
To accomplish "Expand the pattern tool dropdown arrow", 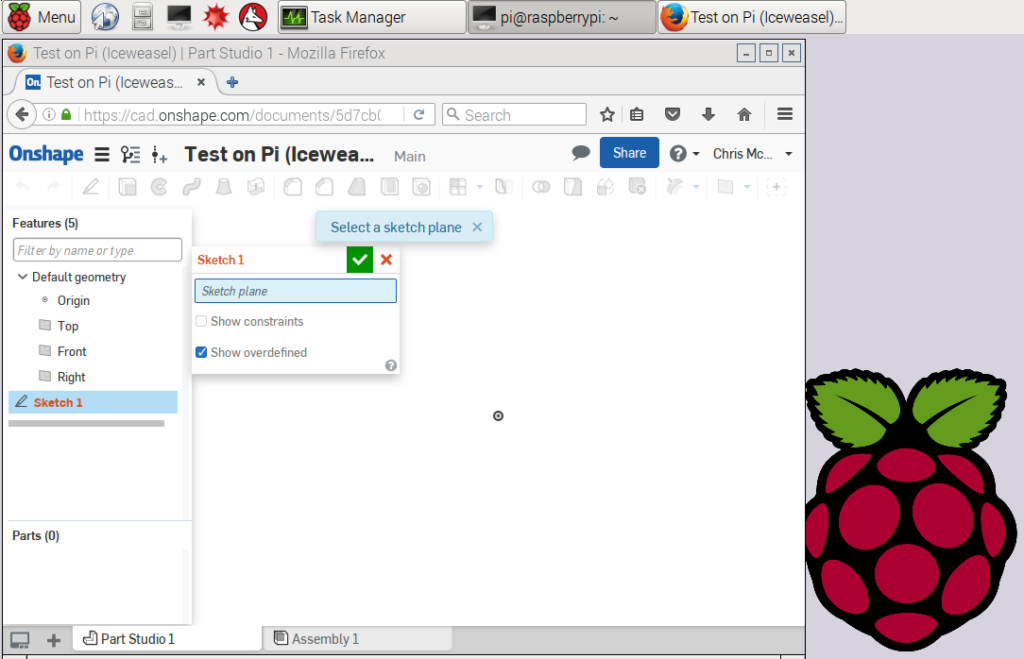I will (479, 187).
